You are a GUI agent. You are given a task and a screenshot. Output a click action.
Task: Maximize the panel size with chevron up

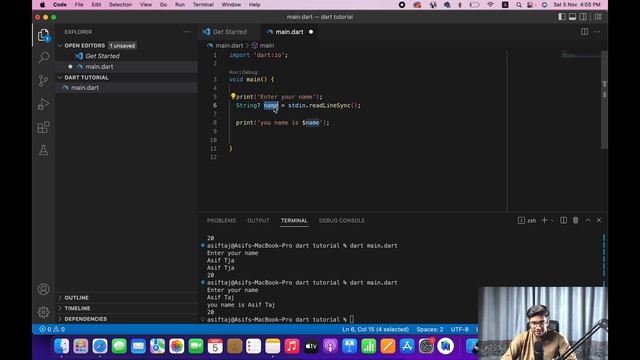tap(588, 220)
